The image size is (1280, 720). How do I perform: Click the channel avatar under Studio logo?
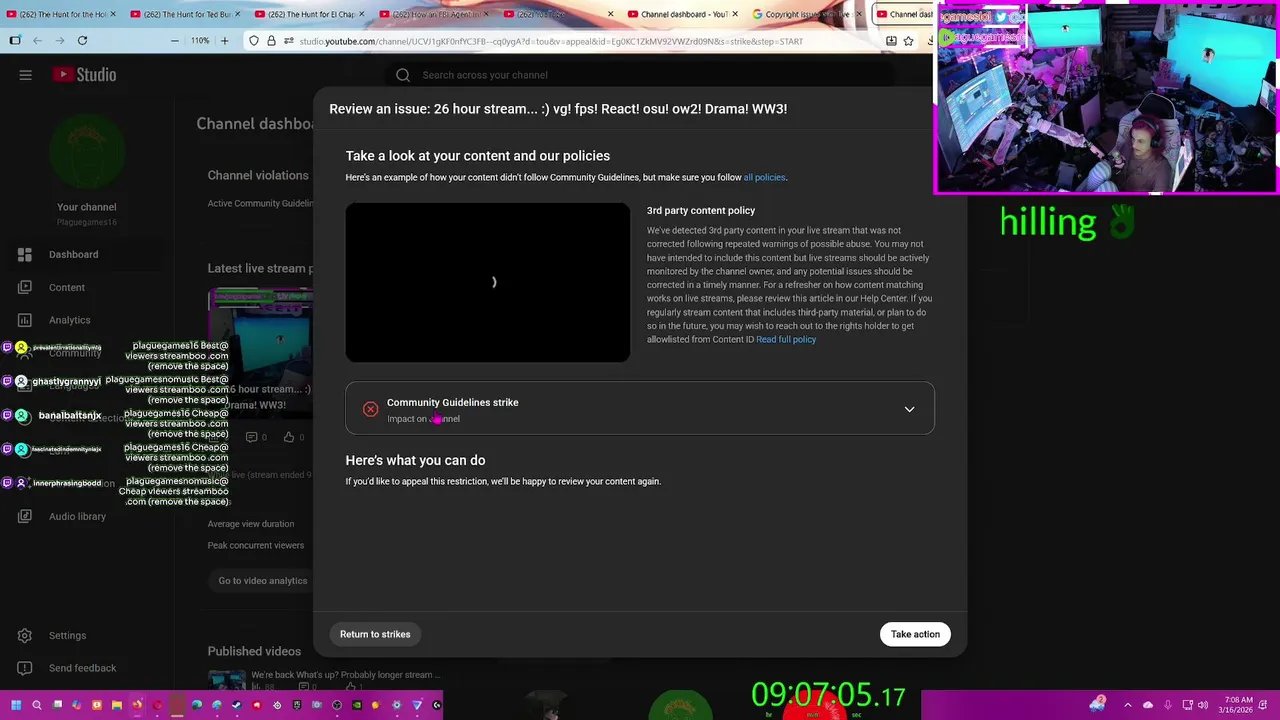(87, 152)
